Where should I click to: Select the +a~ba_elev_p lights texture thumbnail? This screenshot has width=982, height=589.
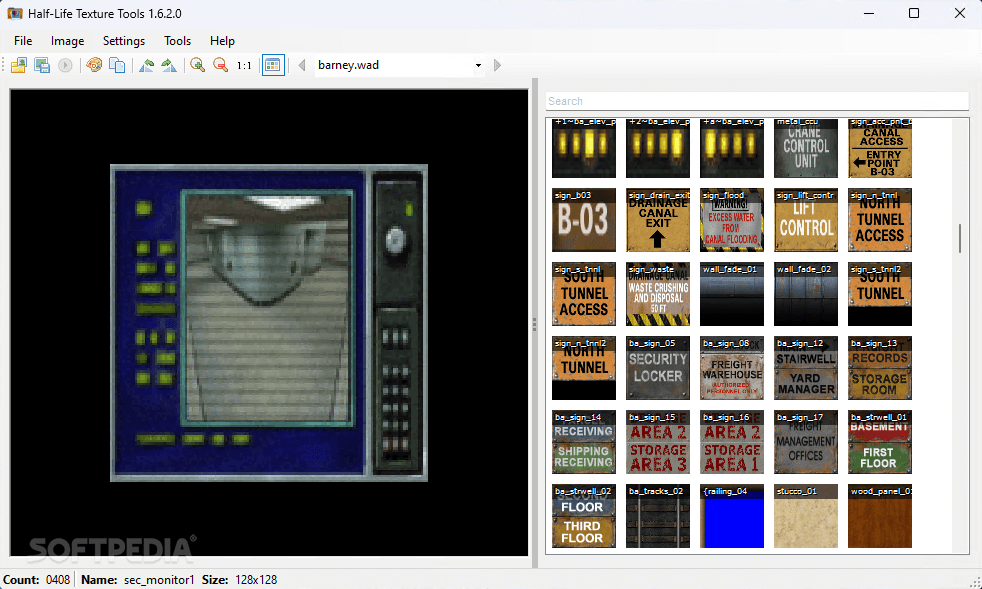pyautogui.click(x=731, y=149)
